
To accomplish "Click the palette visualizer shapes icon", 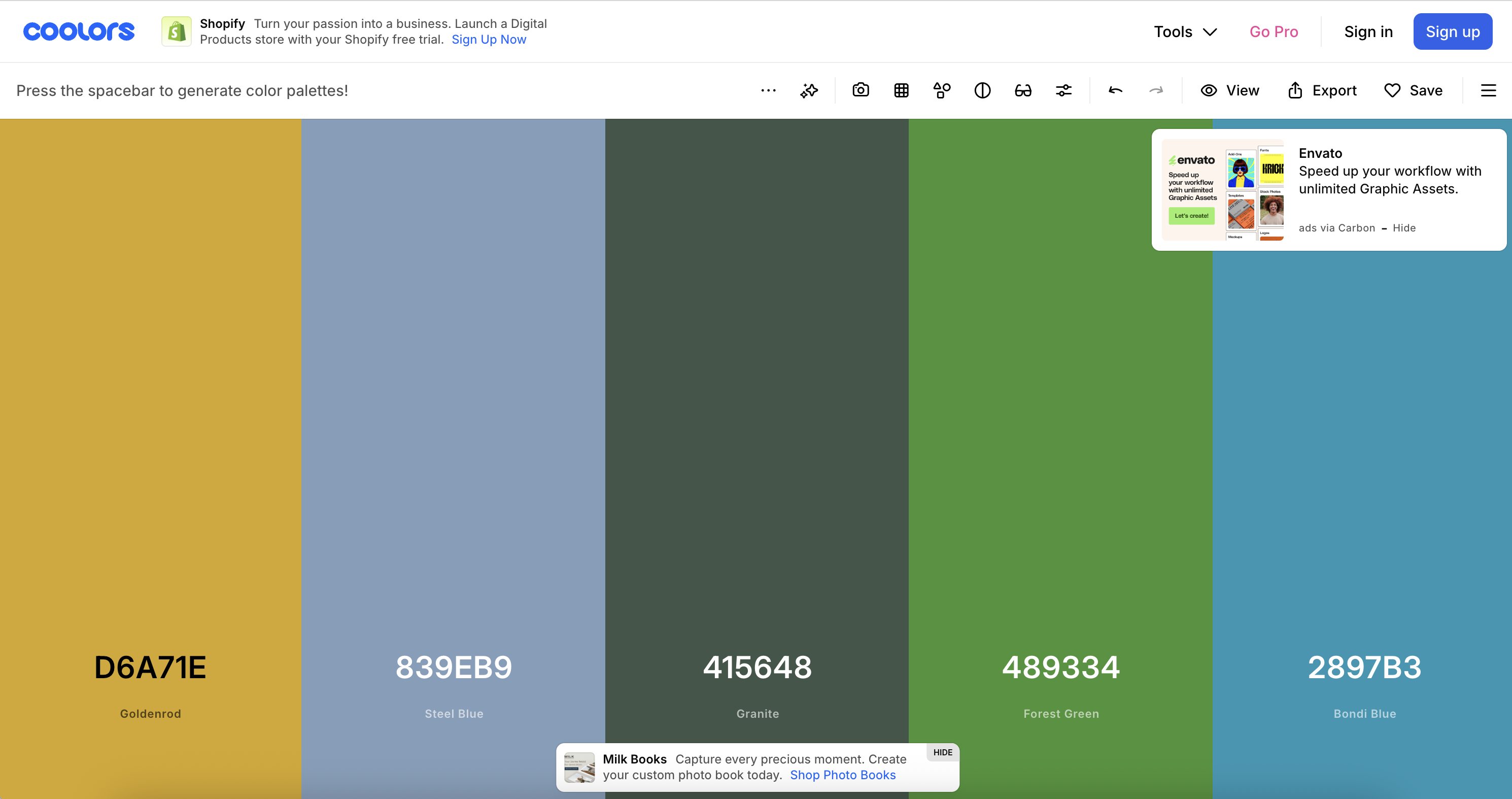I will click(942, 90).
